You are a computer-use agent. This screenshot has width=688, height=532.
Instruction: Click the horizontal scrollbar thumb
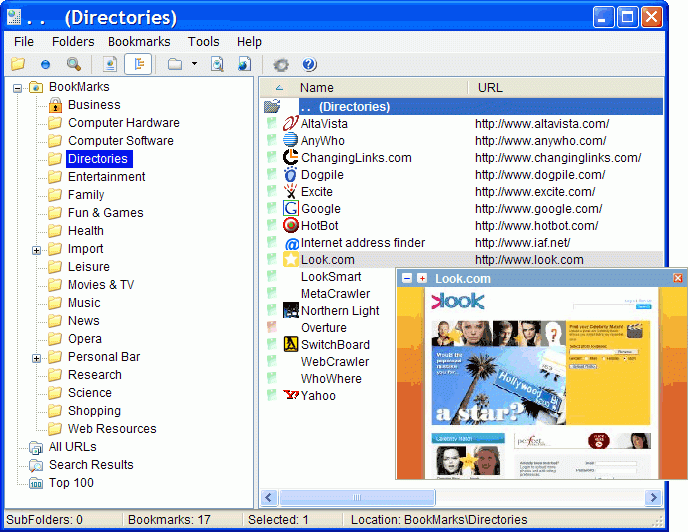tap(357, 497)
